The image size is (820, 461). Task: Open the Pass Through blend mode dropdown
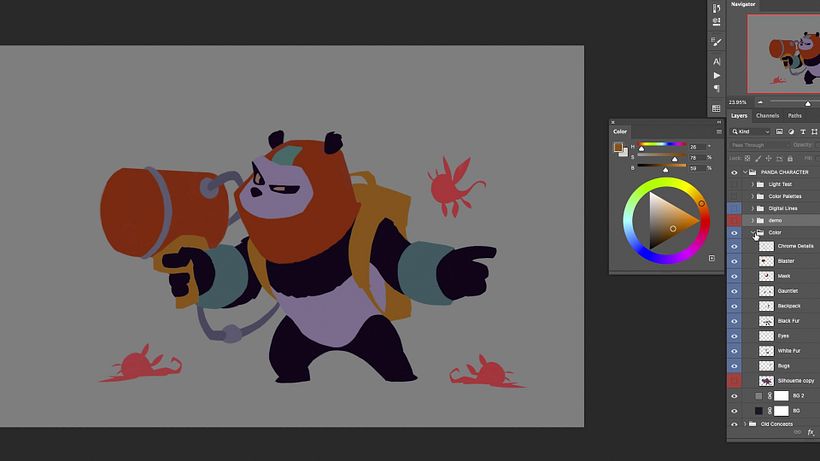coord(759,145)
